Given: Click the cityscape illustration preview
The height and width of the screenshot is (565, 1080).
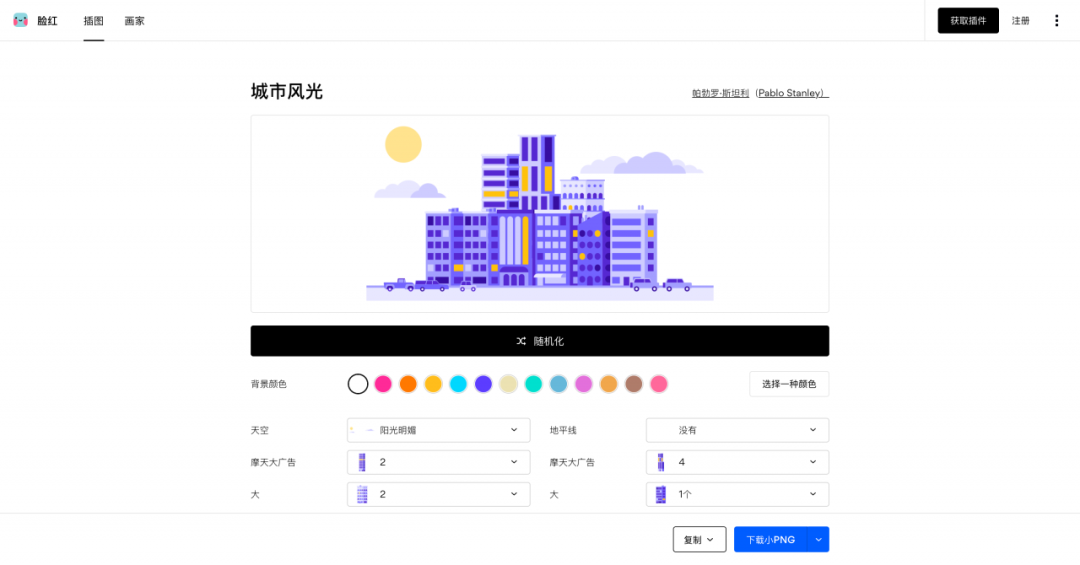Looking at the screenshot, I should [x=540, y=214].
